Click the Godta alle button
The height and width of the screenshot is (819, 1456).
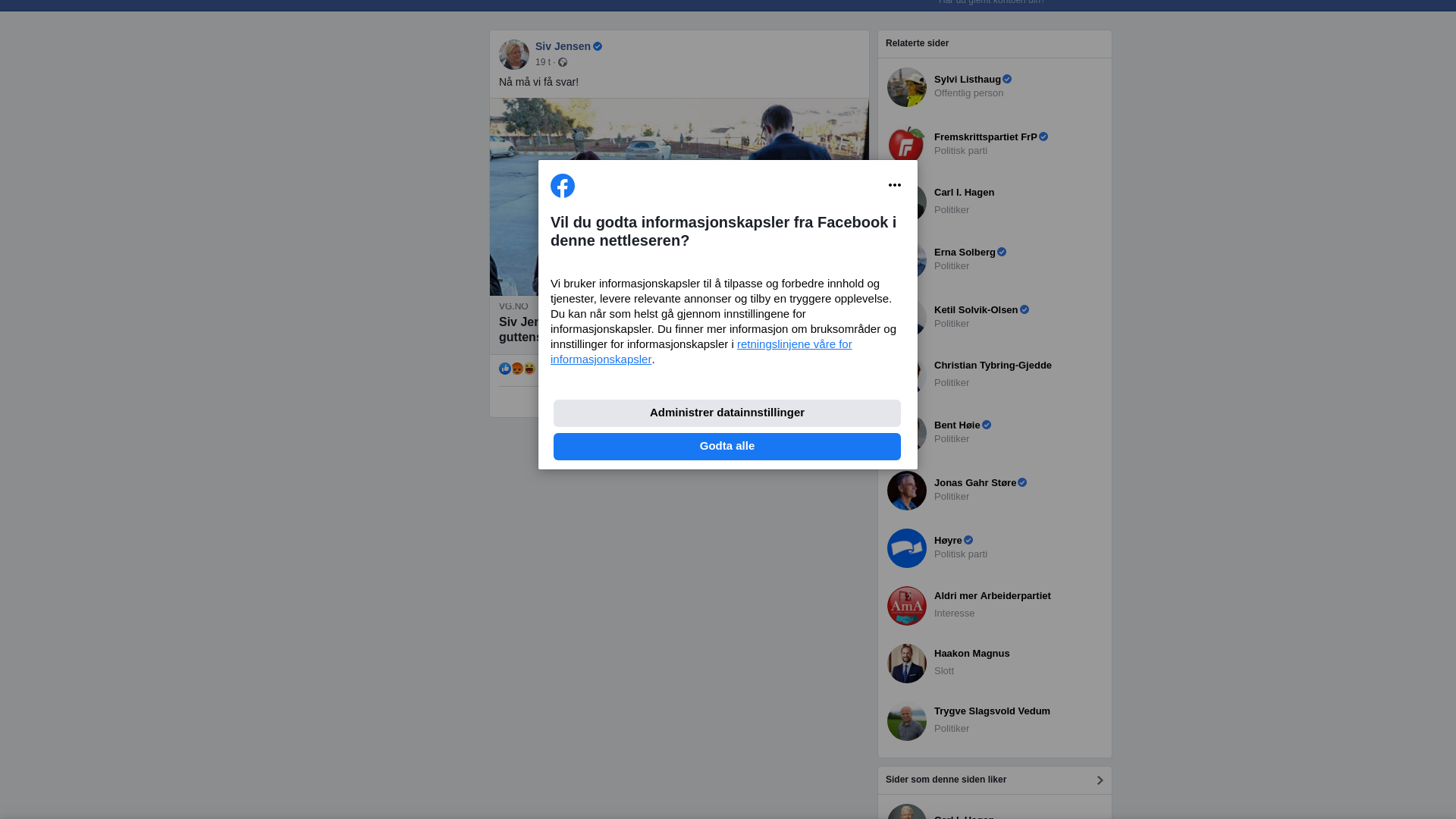pos(727,447)
